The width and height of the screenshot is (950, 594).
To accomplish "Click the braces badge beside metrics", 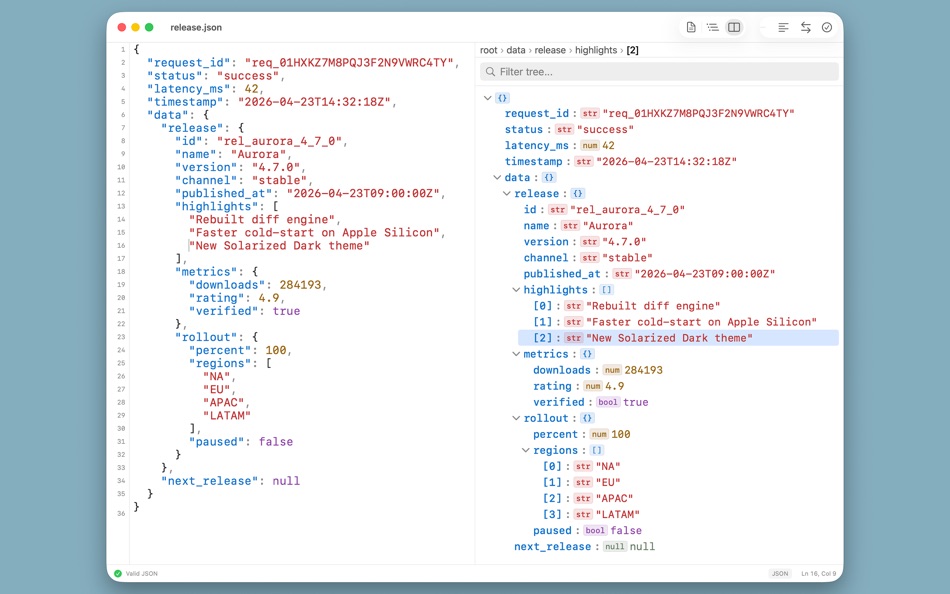I will pos(587,354).
